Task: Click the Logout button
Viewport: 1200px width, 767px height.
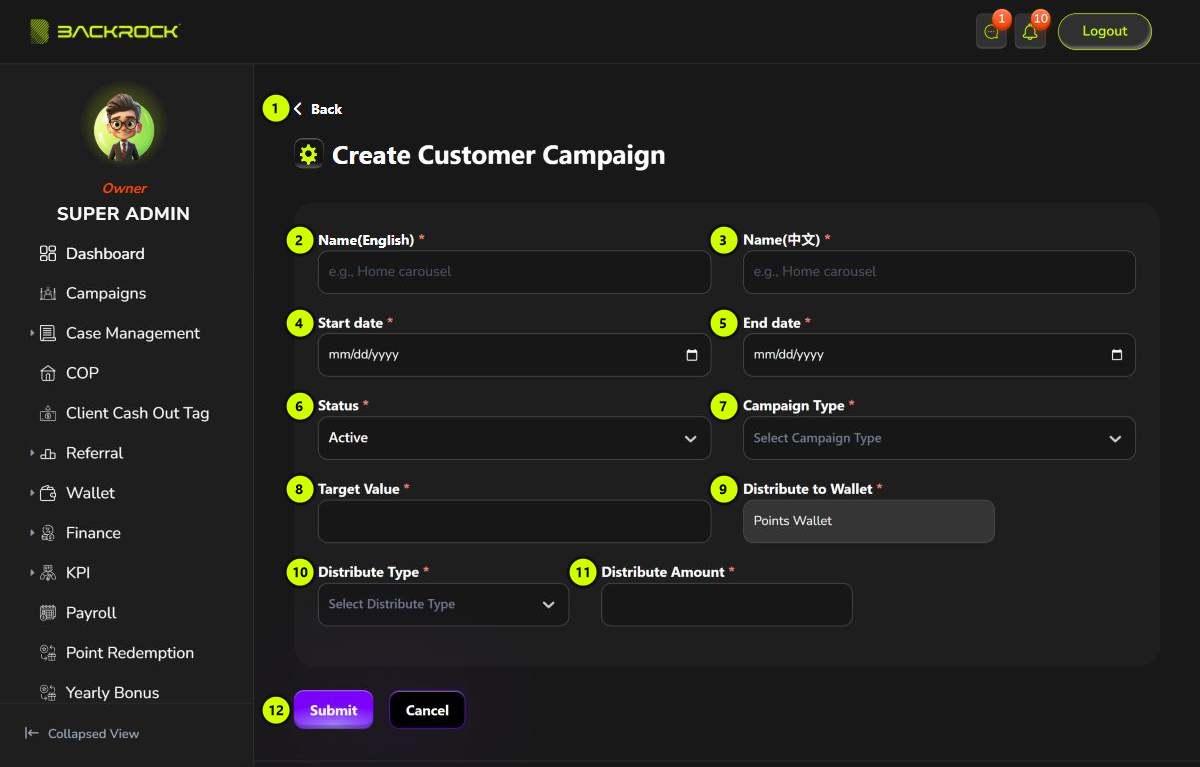Action: pos(1105,31)
